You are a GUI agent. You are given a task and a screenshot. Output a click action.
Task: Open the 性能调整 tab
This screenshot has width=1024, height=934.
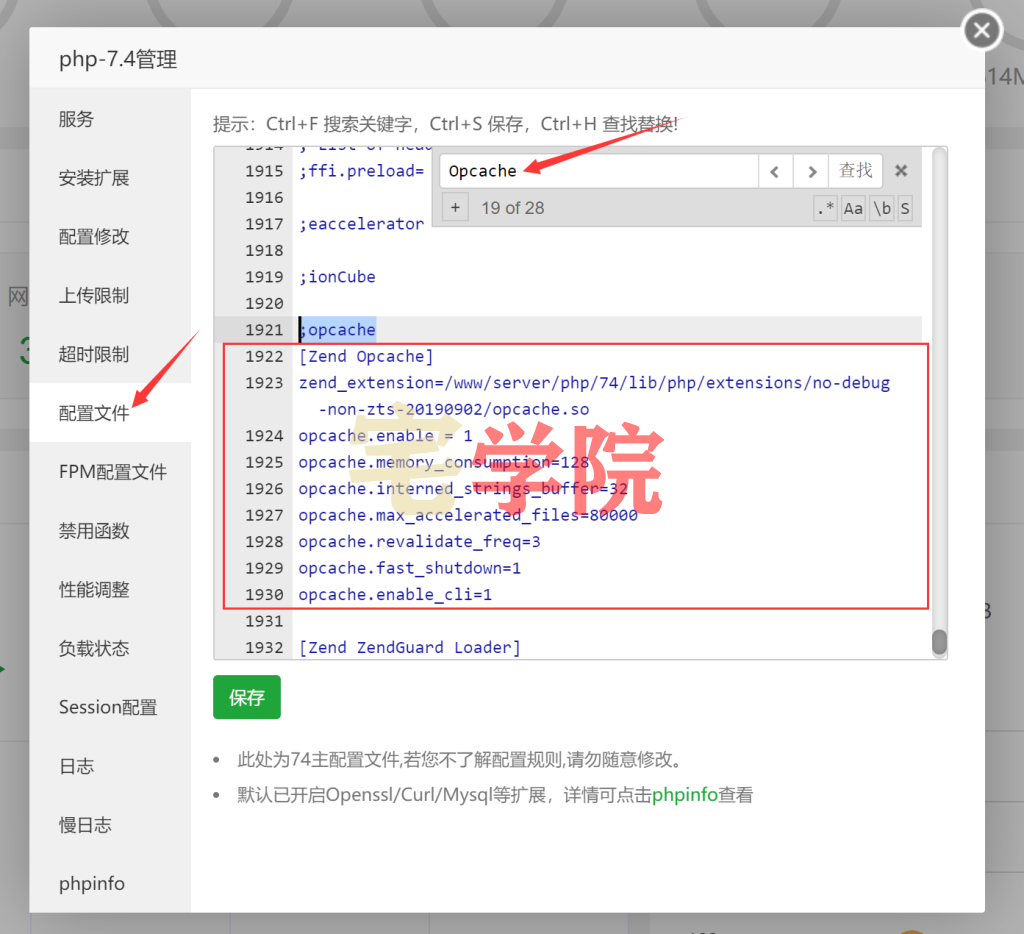click(110, 589)
